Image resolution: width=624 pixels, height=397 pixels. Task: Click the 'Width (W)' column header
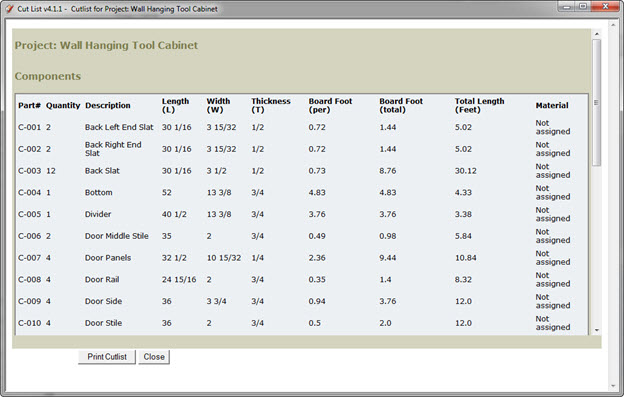[x=218, y=105]
